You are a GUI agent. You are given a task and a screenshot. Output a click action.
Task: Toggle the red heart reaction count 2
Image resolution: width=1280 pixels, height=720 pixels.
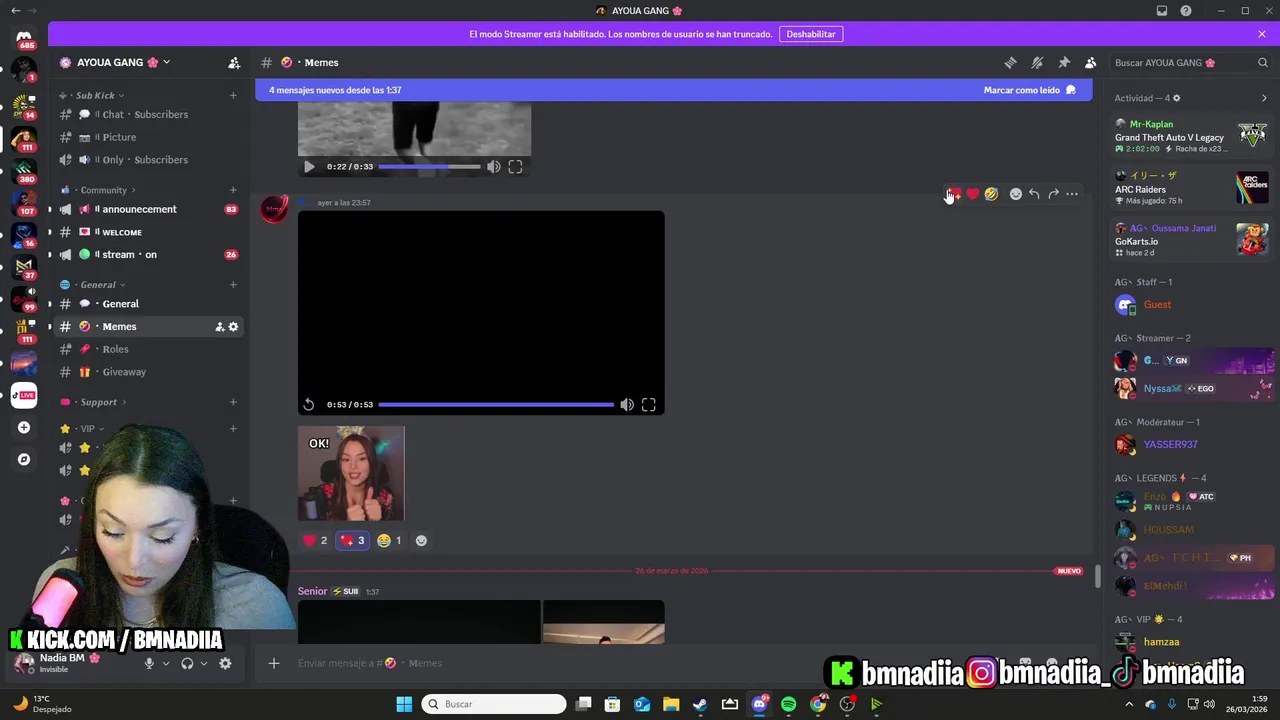coord(315,540)
